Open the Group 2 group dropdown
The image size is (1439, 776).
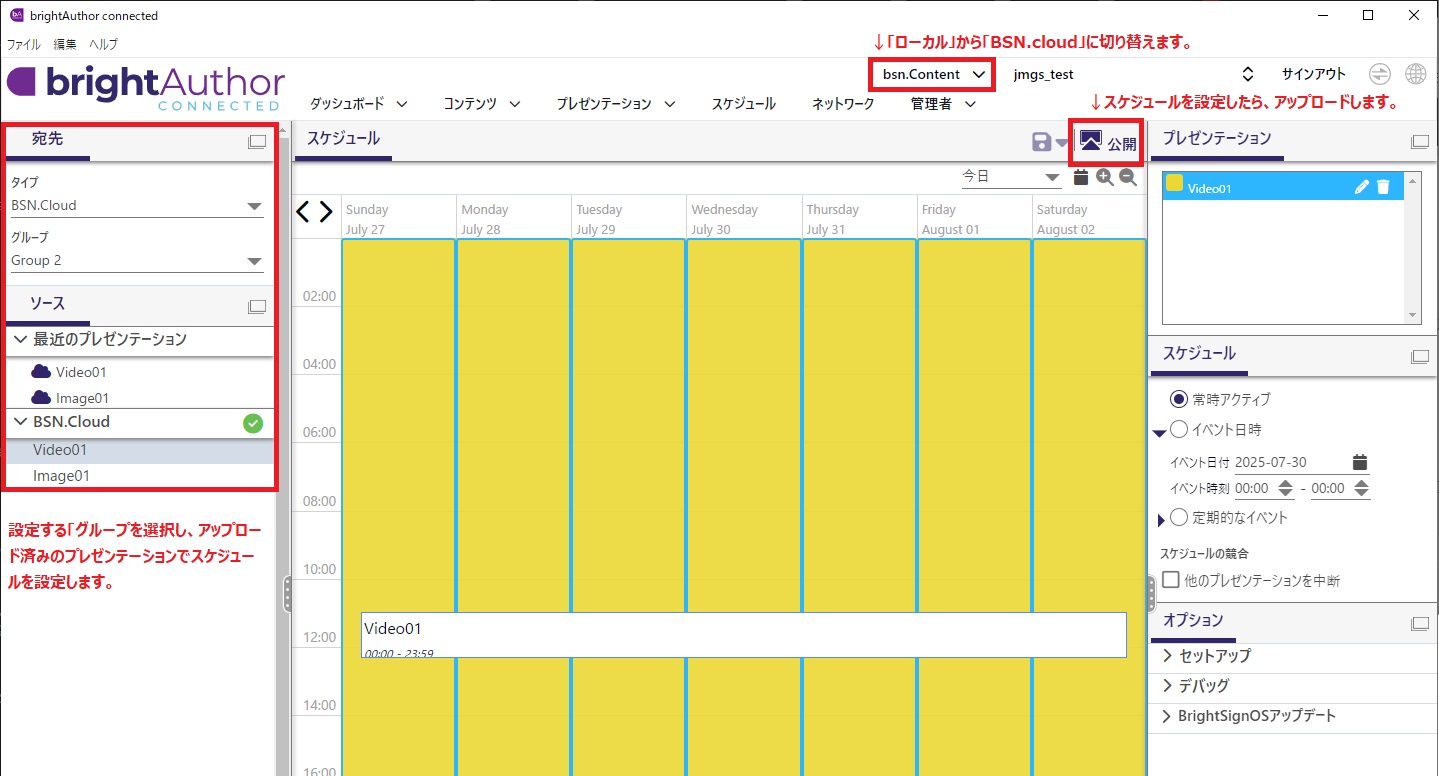[137, 261]
